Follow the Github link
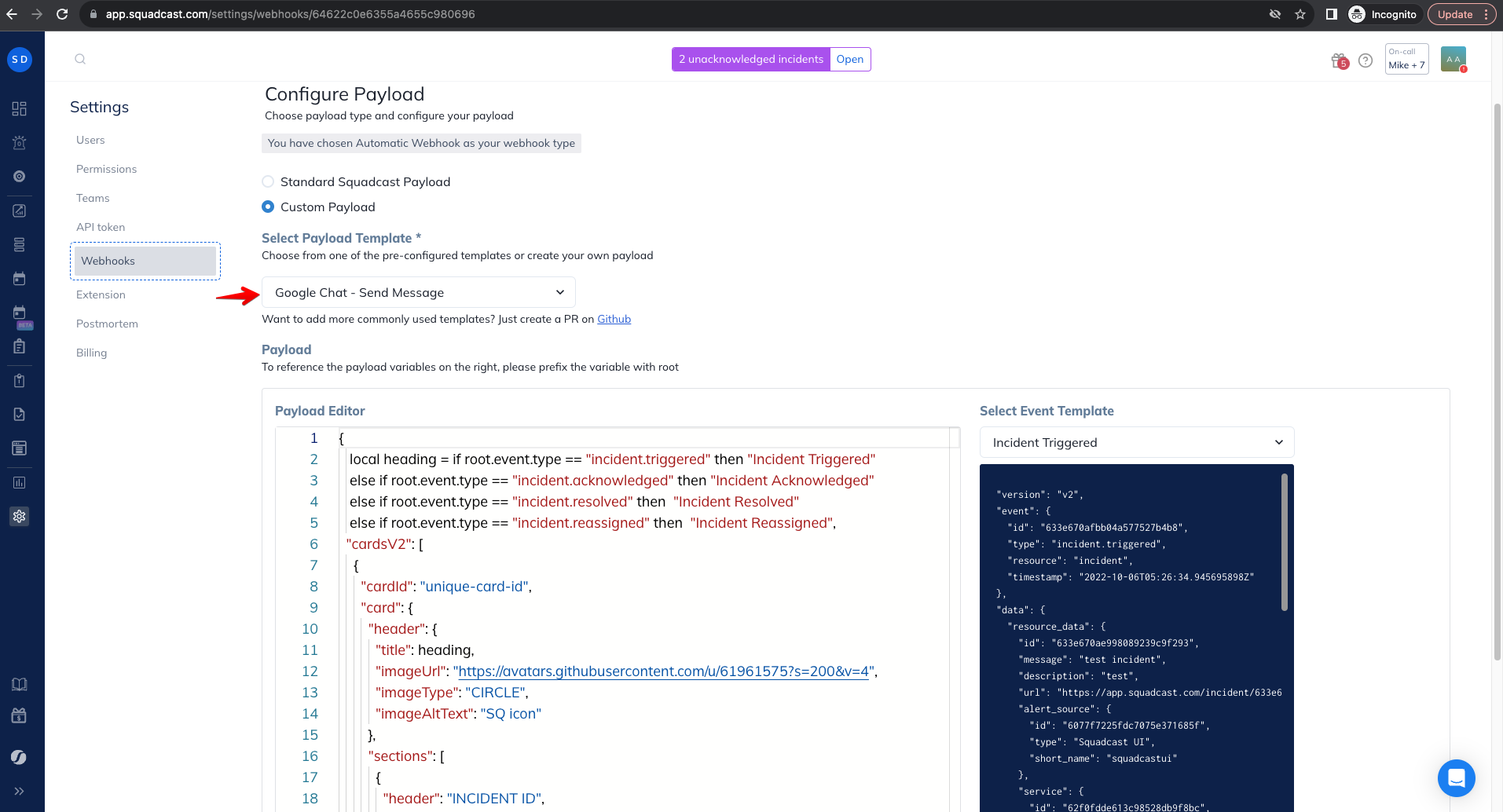 pyautogui.click(x=614, y=319)
